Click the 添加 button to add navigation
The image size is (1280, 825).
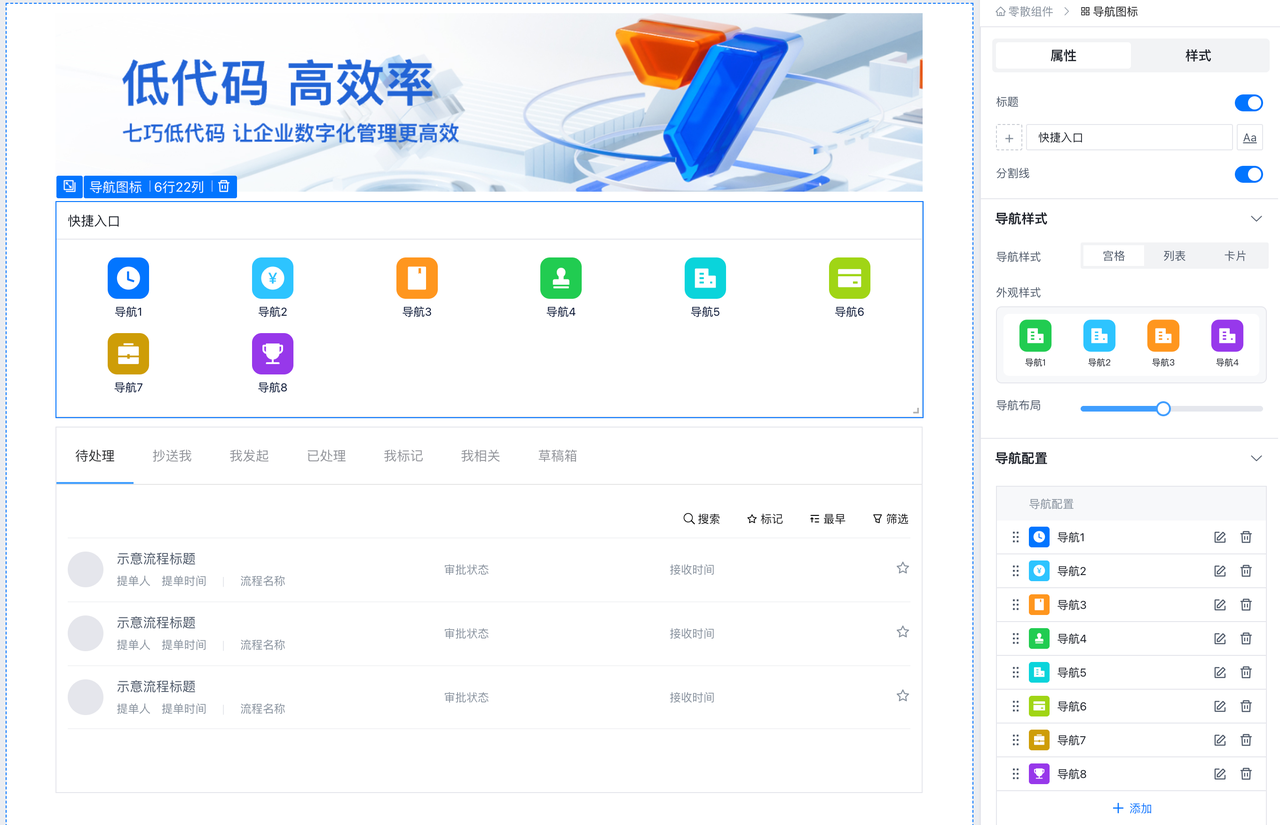[x=1132, y=808]
